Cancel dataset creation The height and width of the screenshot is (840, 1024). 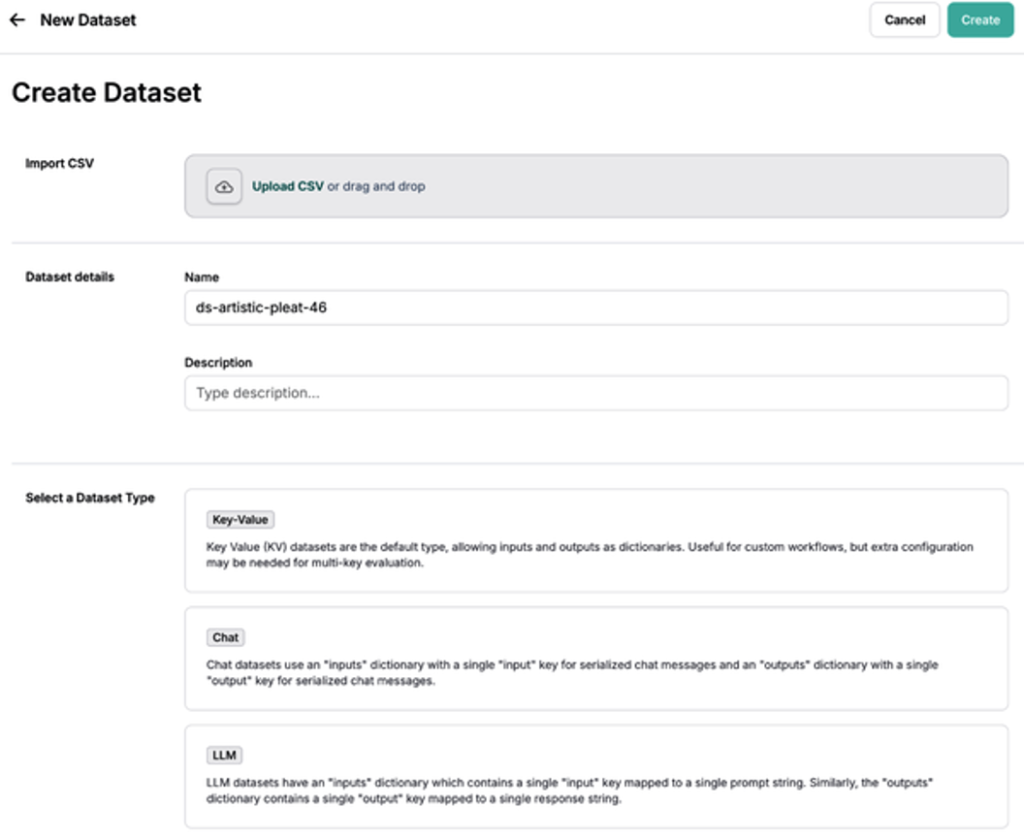point(904,19)
